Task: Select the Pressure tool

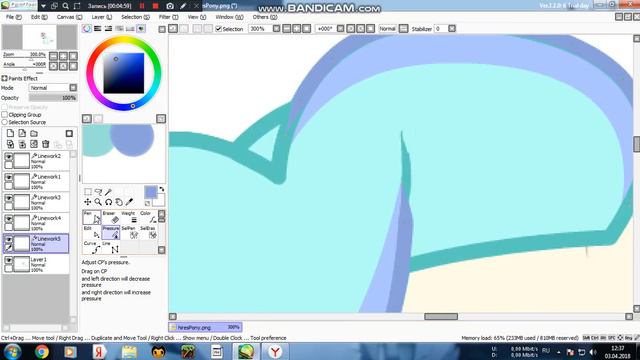Action: tap(110, 232)
